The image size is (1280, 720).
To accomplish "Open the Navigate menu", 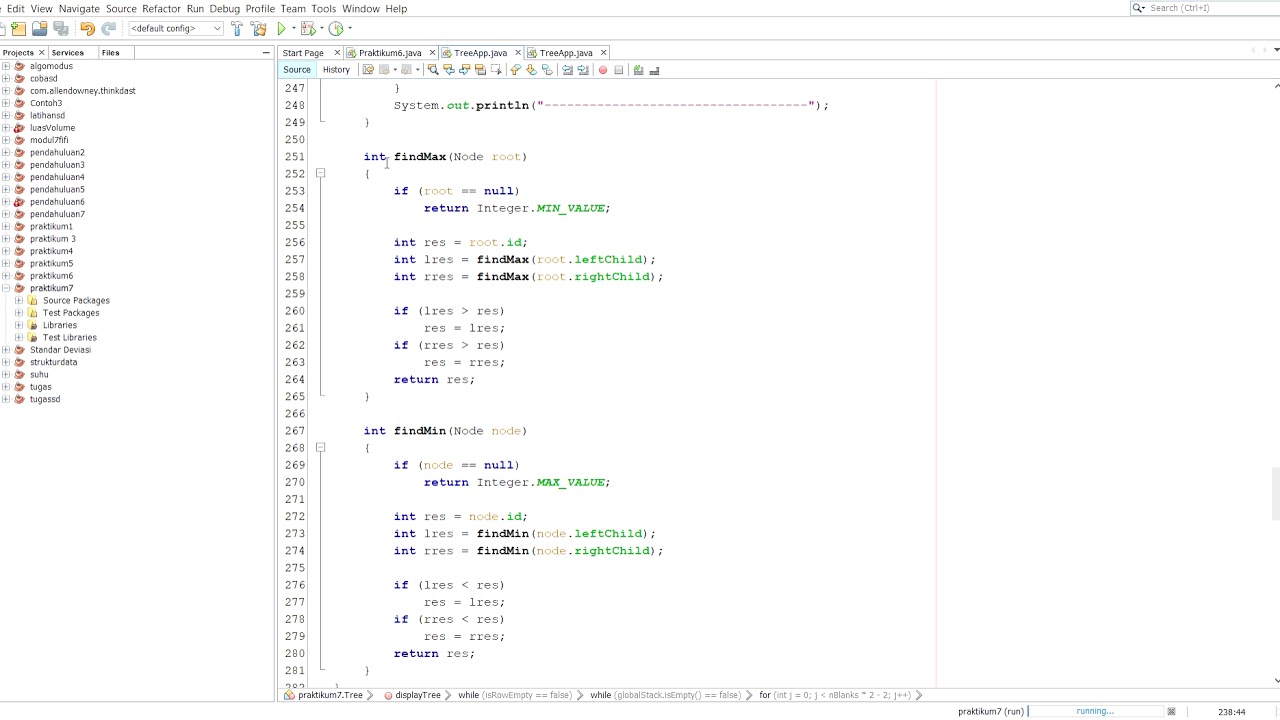I will tap(79, 8).
